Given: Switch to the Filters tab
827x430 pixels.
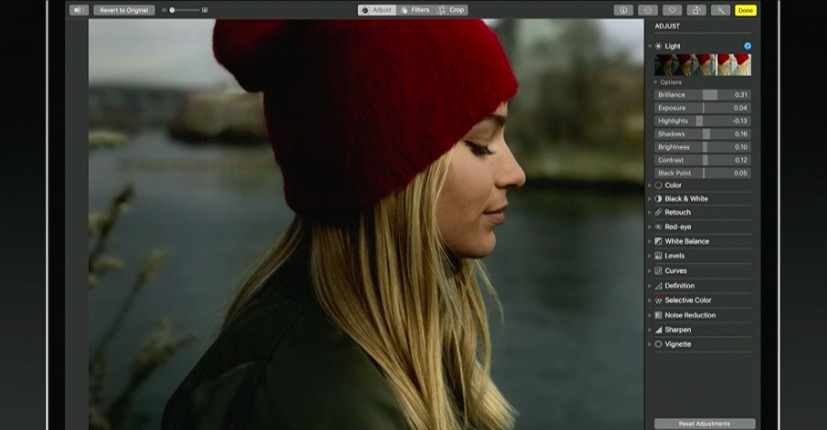Looking at the screenshot, I should [415, 10].
